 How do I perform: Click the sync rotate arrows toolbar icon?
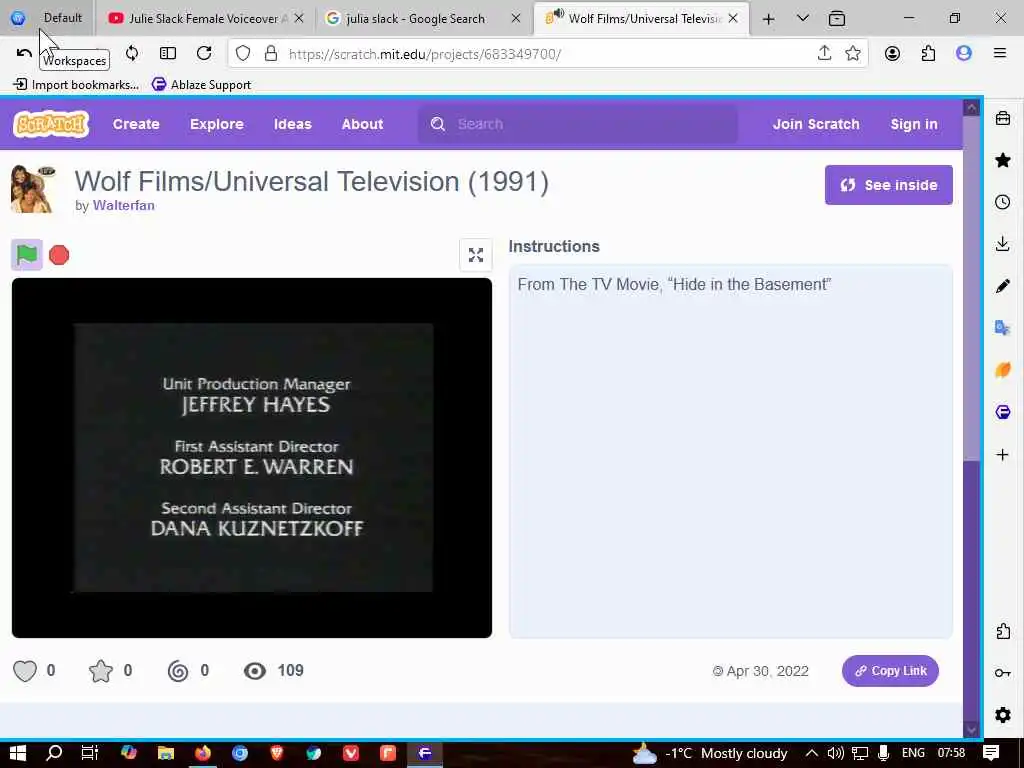pyautogui.click(x=132, y=53)
